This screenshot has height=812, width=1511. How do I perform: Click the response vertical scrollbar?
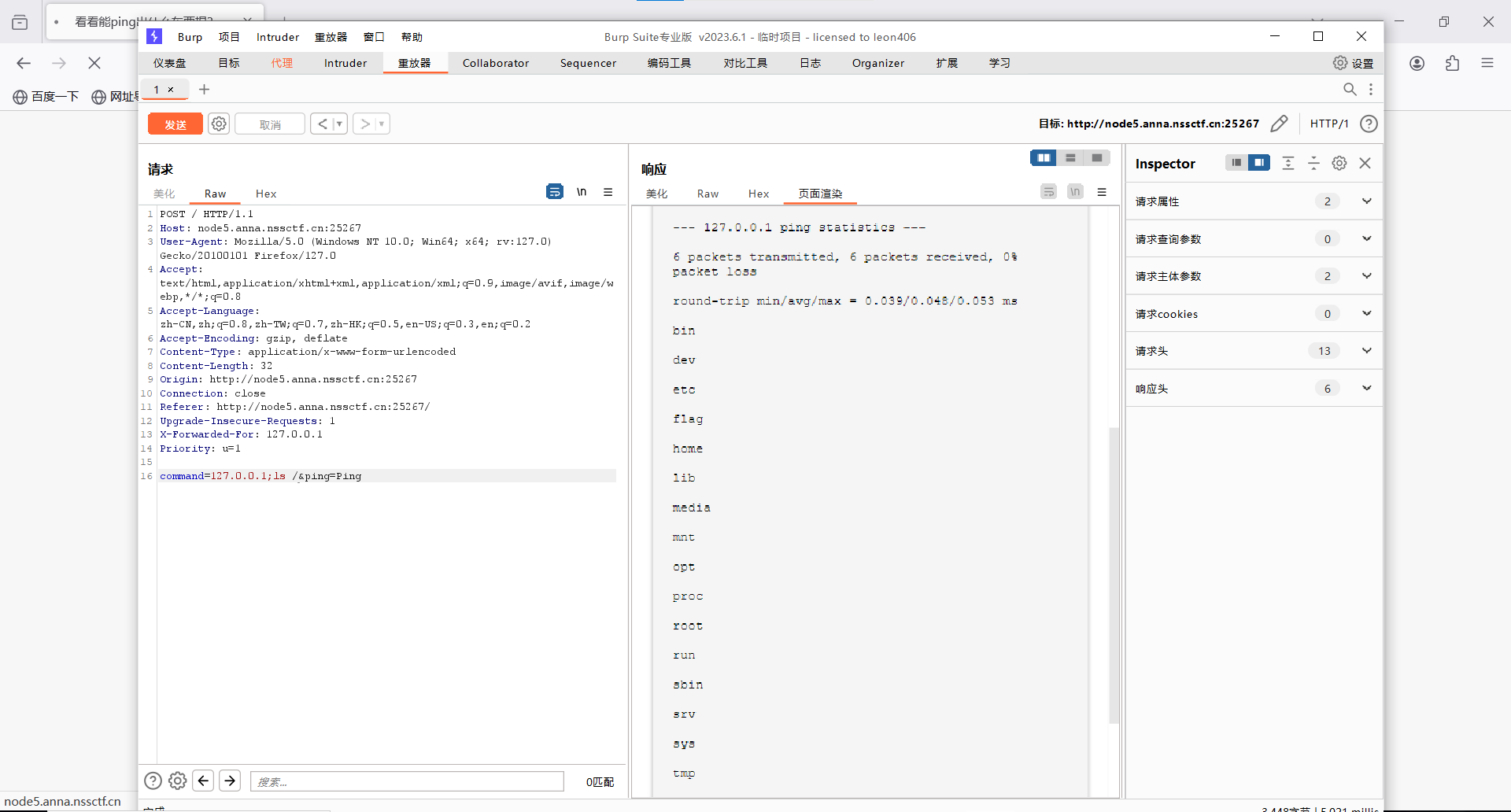(x=1114, y=574)
